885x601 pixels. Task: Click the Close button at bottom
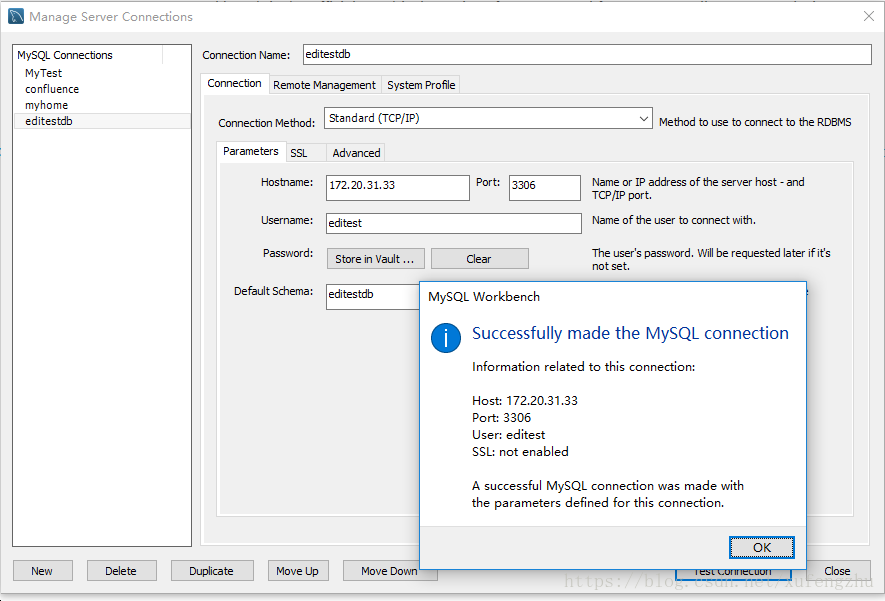pyautogui.click(x=838, y=571)
